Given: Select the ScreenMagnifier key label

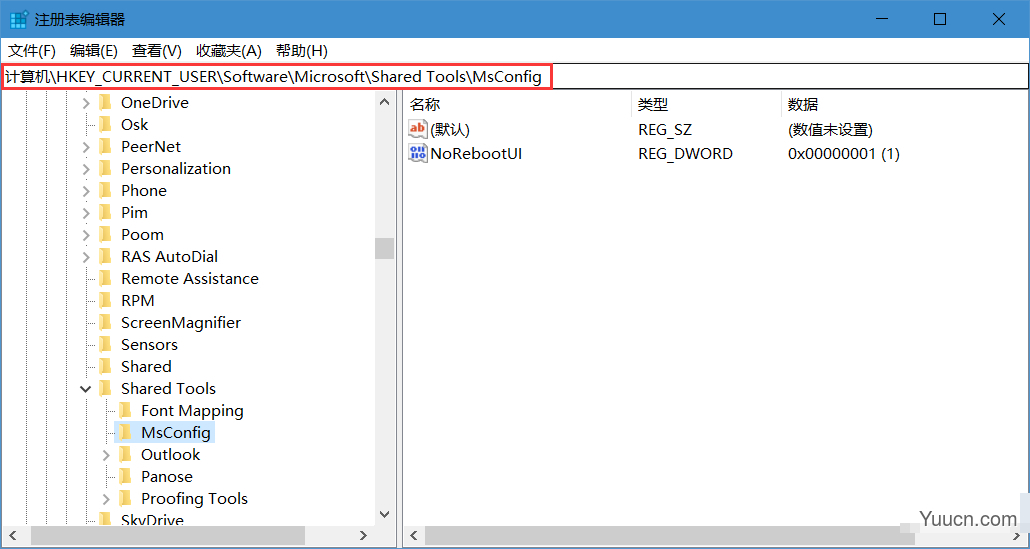Looking at the screenshot, I should point(181,322).
